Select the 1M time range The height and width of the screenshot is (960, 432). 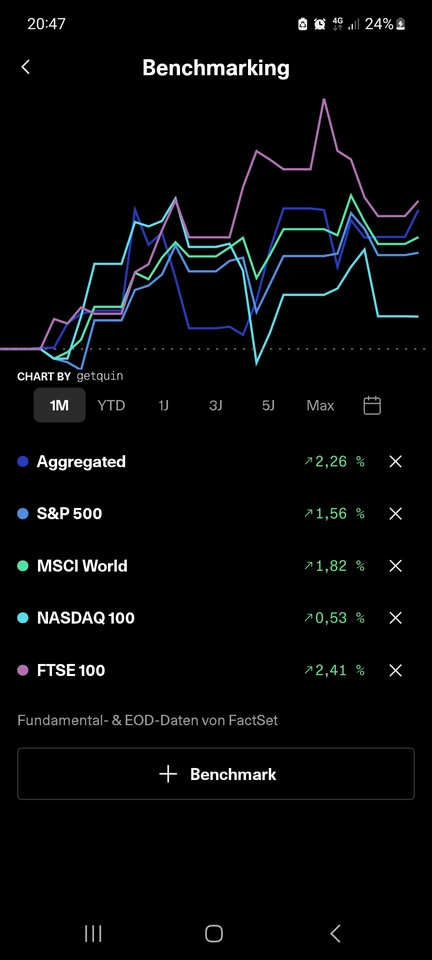pos(59,405)
